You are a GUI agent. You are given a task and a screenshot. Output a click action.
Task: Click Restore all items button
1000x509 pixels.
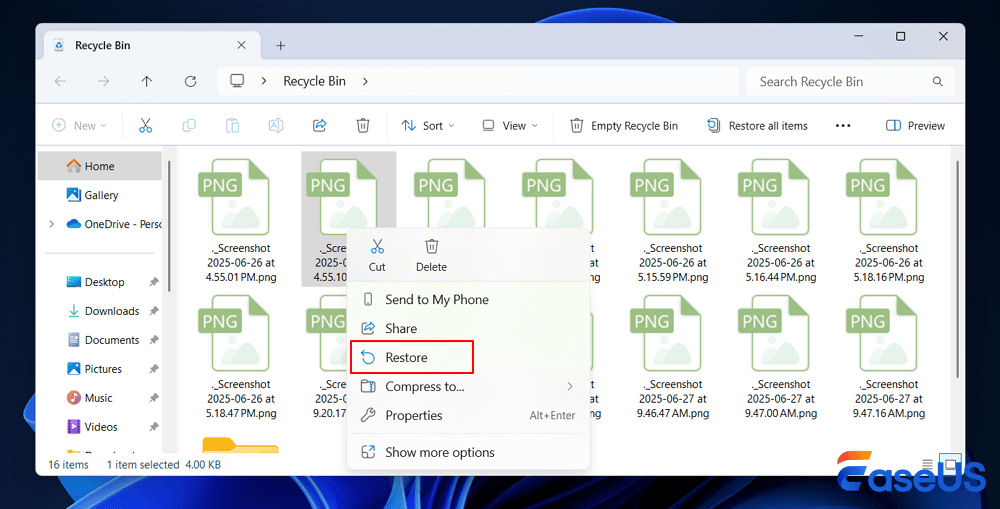758,126
